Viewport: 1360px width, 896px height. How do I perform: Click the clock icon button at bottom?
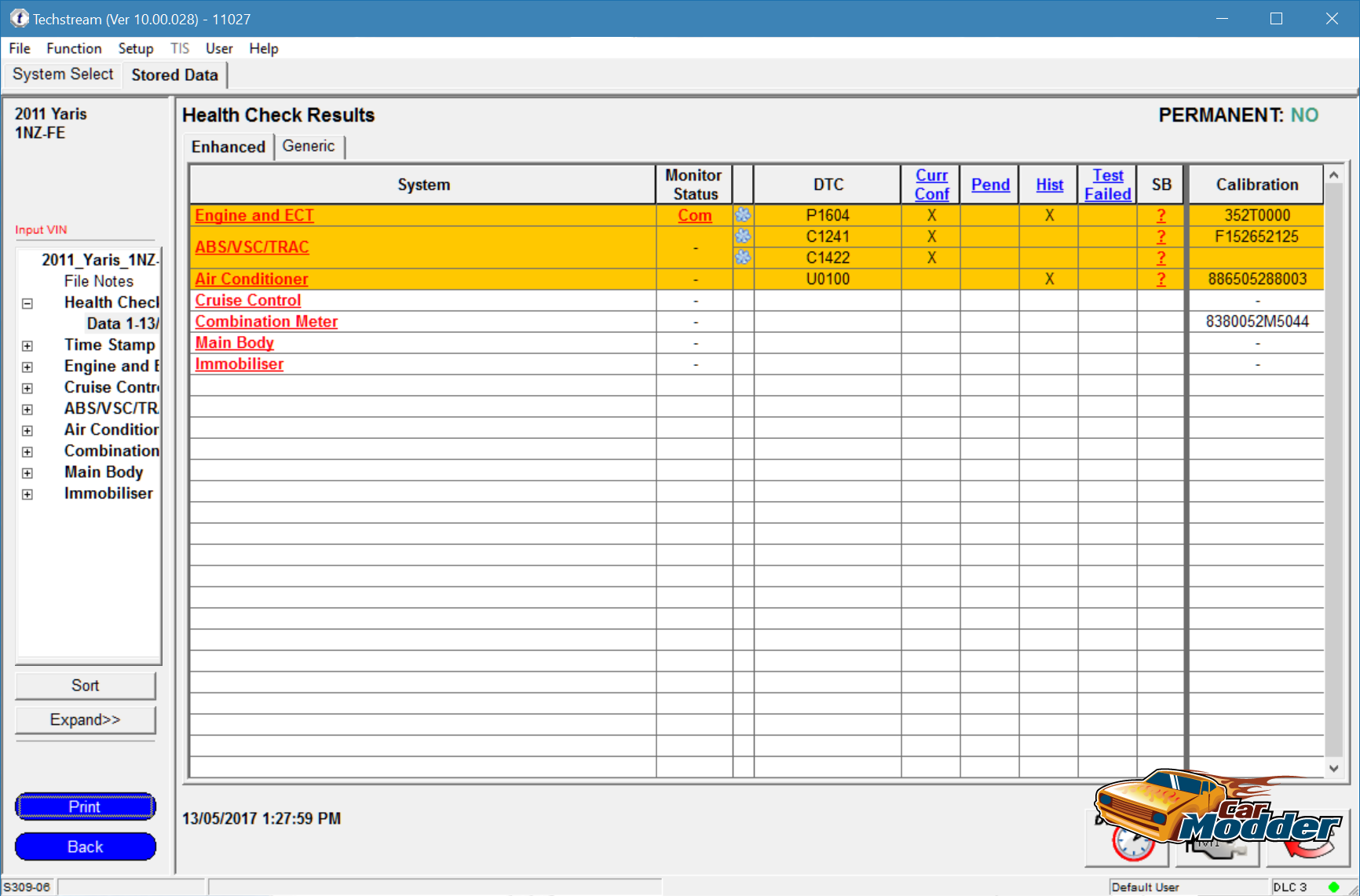coord(1128,839)
